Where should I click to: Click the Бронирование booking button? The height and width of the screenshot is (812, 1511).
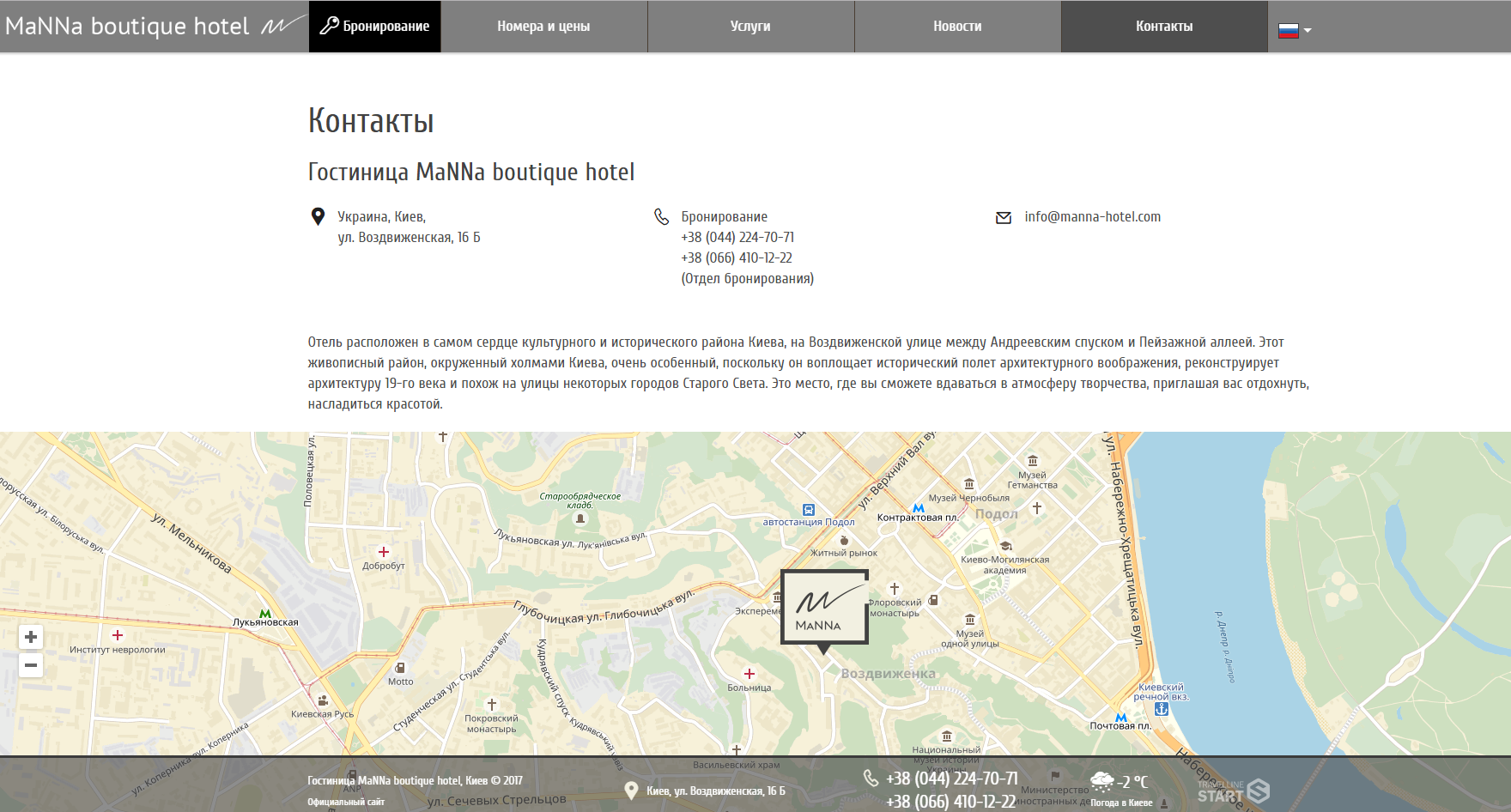point(375,26)
